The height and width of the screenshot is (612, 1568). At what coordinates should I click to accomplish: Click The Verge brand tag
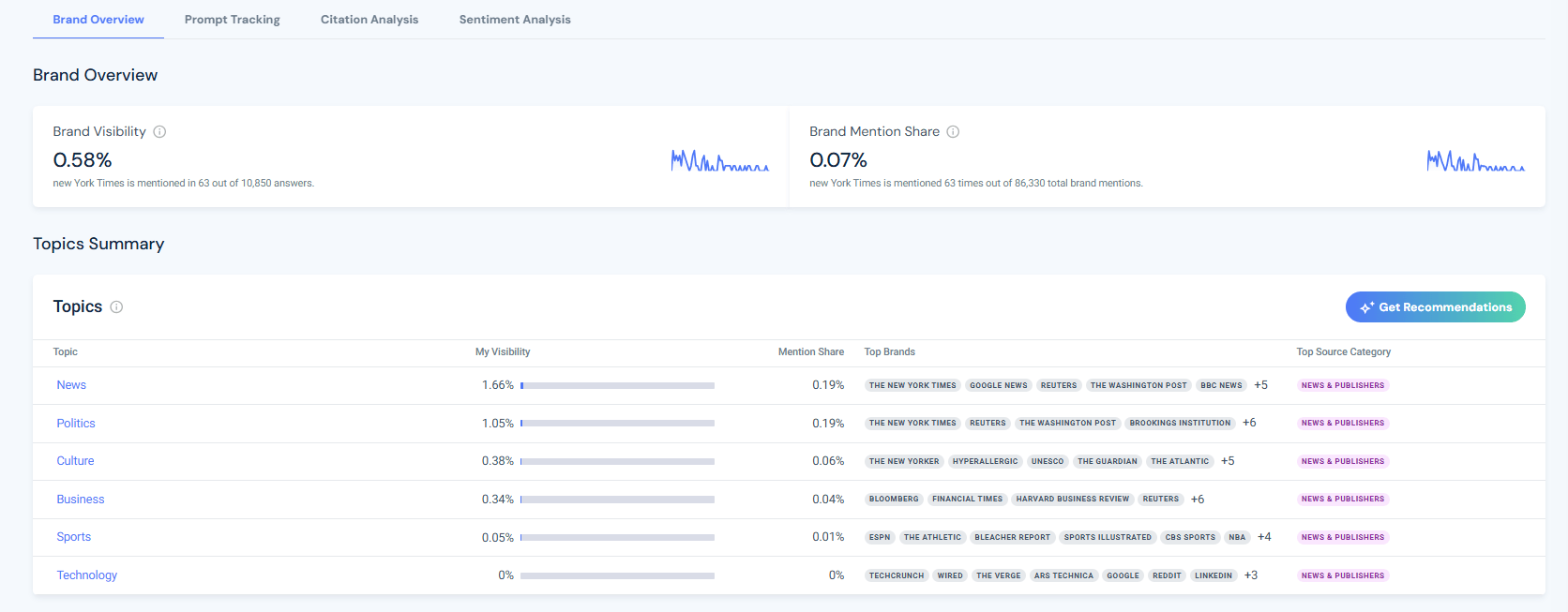click(x=999, y=575)
